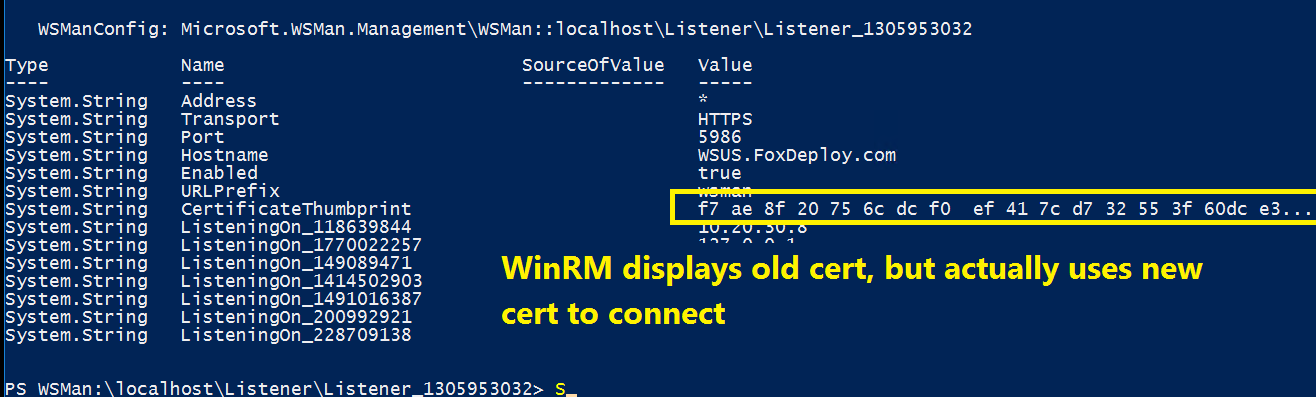Select the Port name entry
This screenshot has width=1316, height=397.
click(202, 137)
